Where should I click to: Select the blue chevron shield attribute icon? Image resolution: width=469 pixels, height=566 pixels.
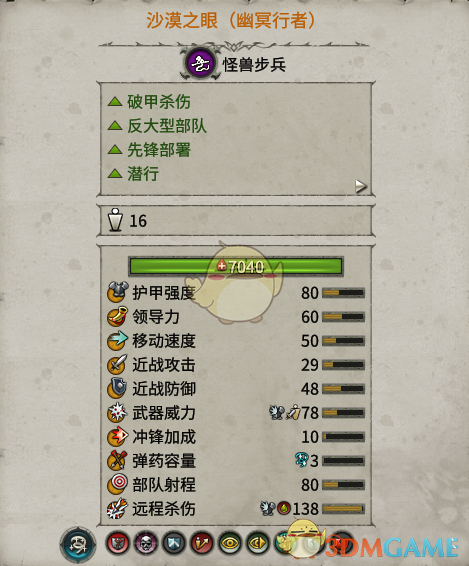tap(174, 543)
